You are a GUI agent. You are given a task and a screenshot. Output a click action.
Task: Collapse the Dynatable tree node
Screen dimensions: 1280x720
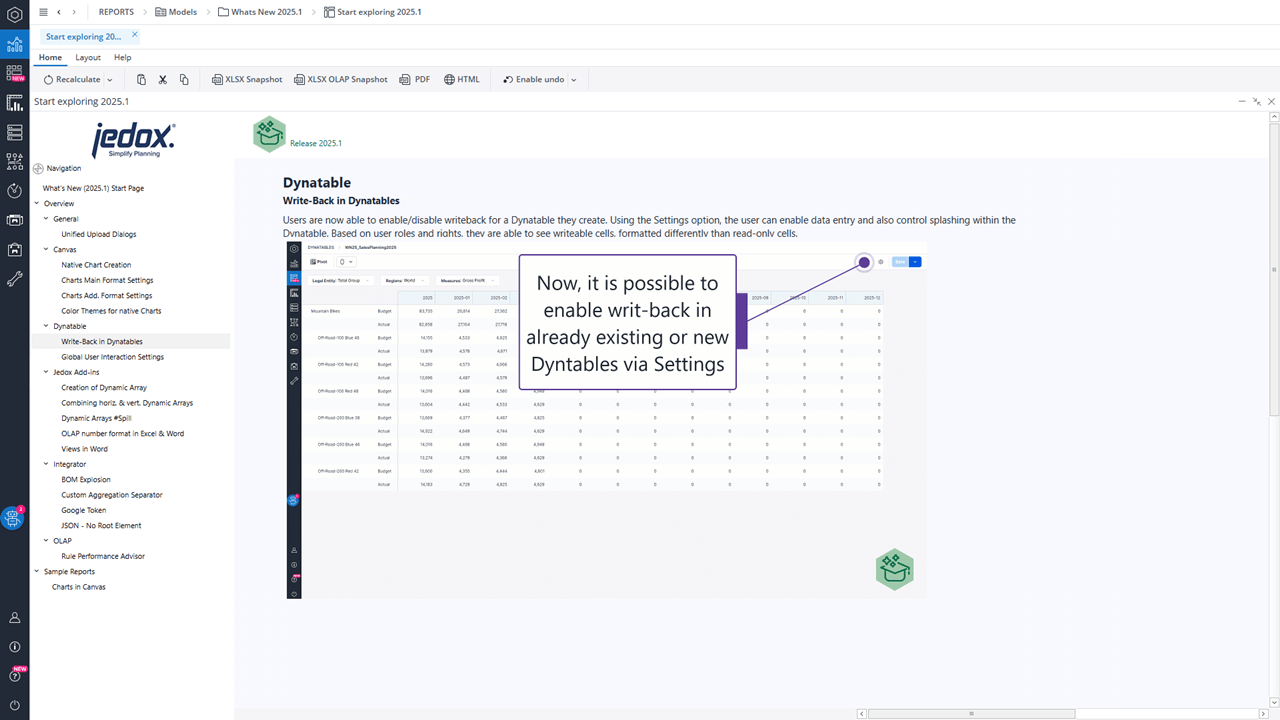pos(45,326)
